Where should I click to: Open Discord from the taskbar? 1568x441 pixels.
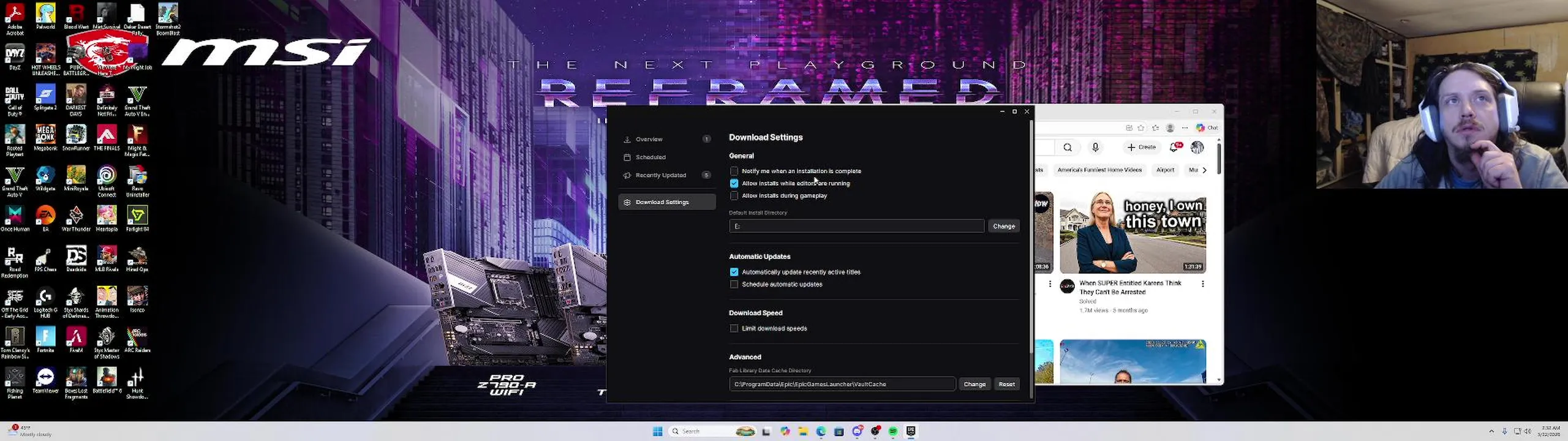tap(857, 431)
